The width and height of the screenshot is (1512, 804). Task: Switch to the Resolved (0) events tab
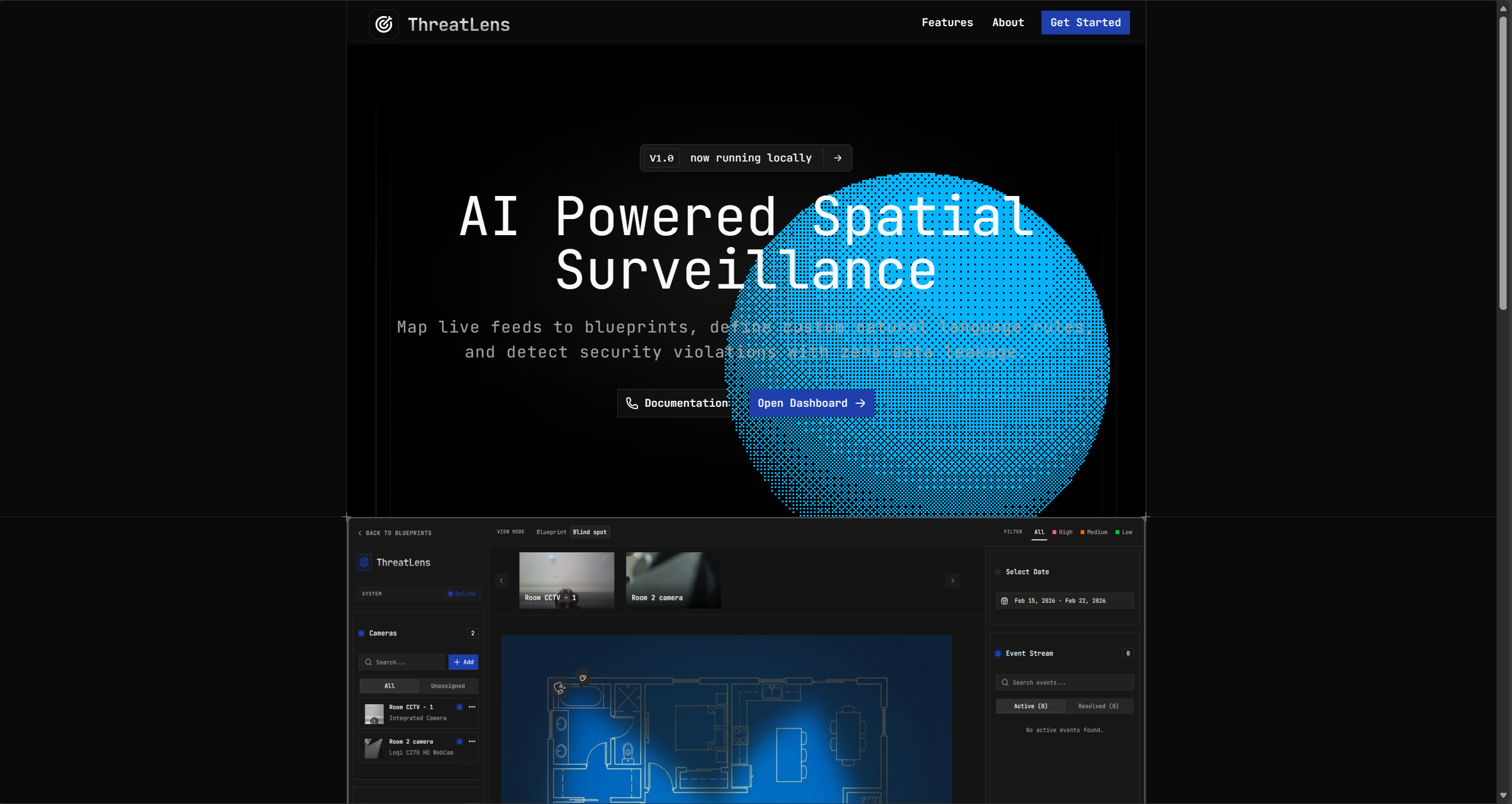[1098, 706]
